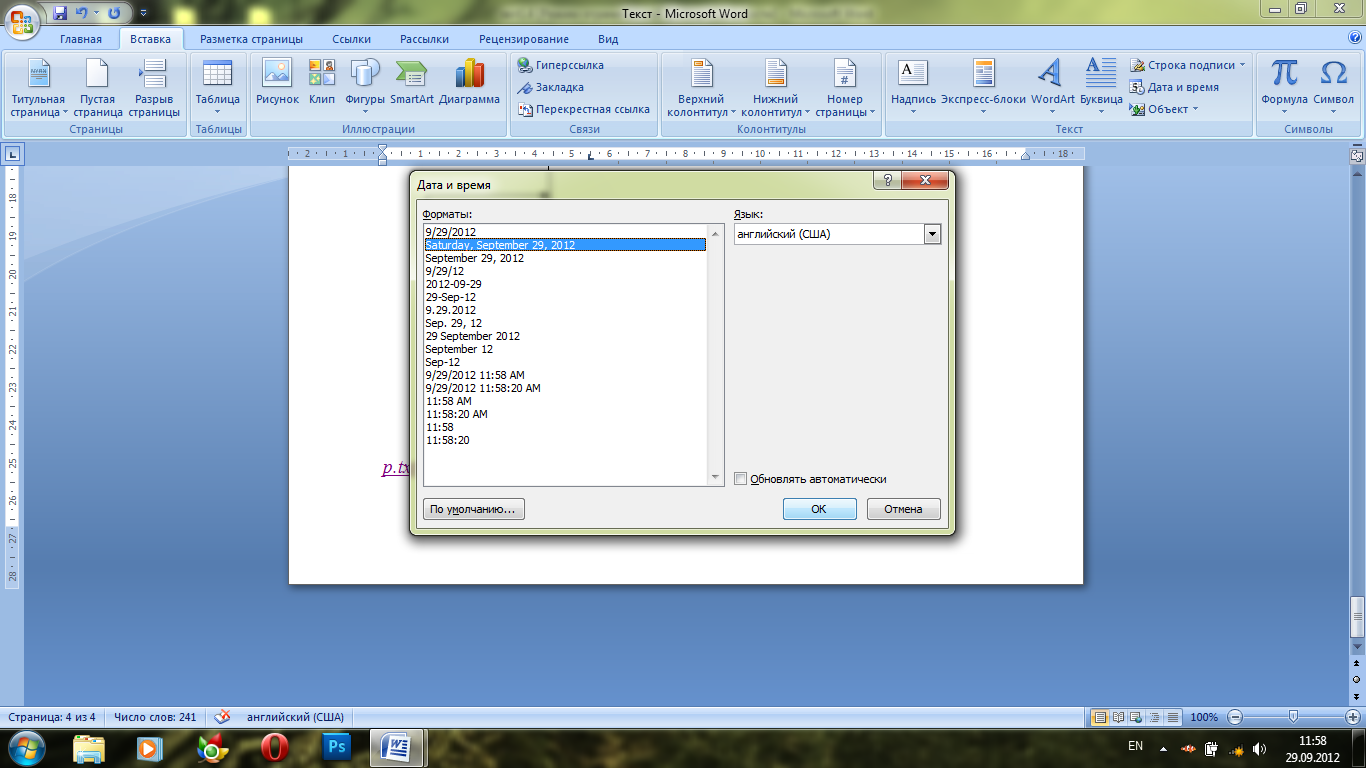
Task: Insert a page break (Разрыв страницы)
Action: tap(154, 88)
